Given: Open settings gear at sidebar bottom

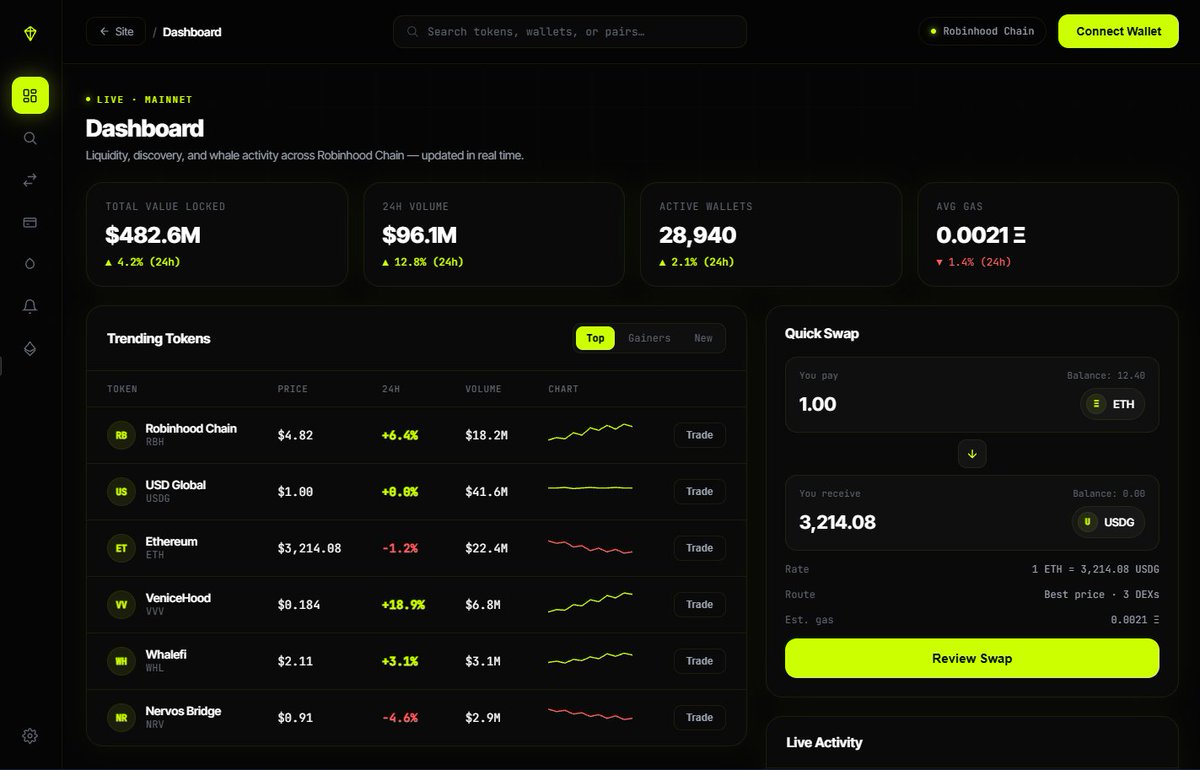Looking at the screenshot, I should coord(30,736).
